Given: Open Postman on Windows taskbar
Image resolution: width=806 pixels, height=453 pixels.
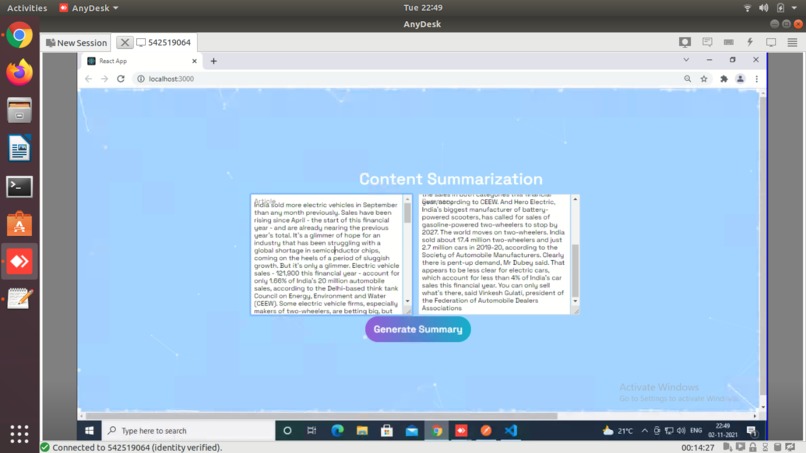Looking at the screenshot, I should pos(486,430).
